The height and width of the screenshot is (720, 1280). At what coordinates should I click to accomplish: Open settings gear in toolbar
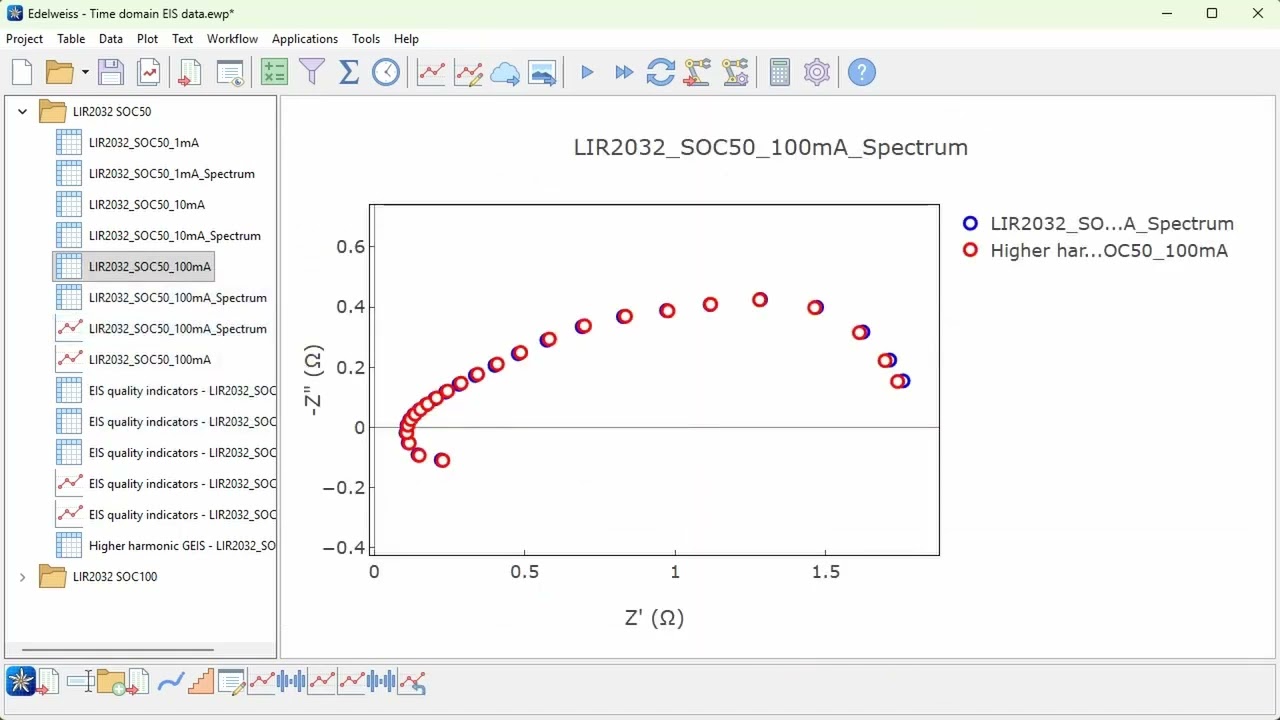coord(817,72)
